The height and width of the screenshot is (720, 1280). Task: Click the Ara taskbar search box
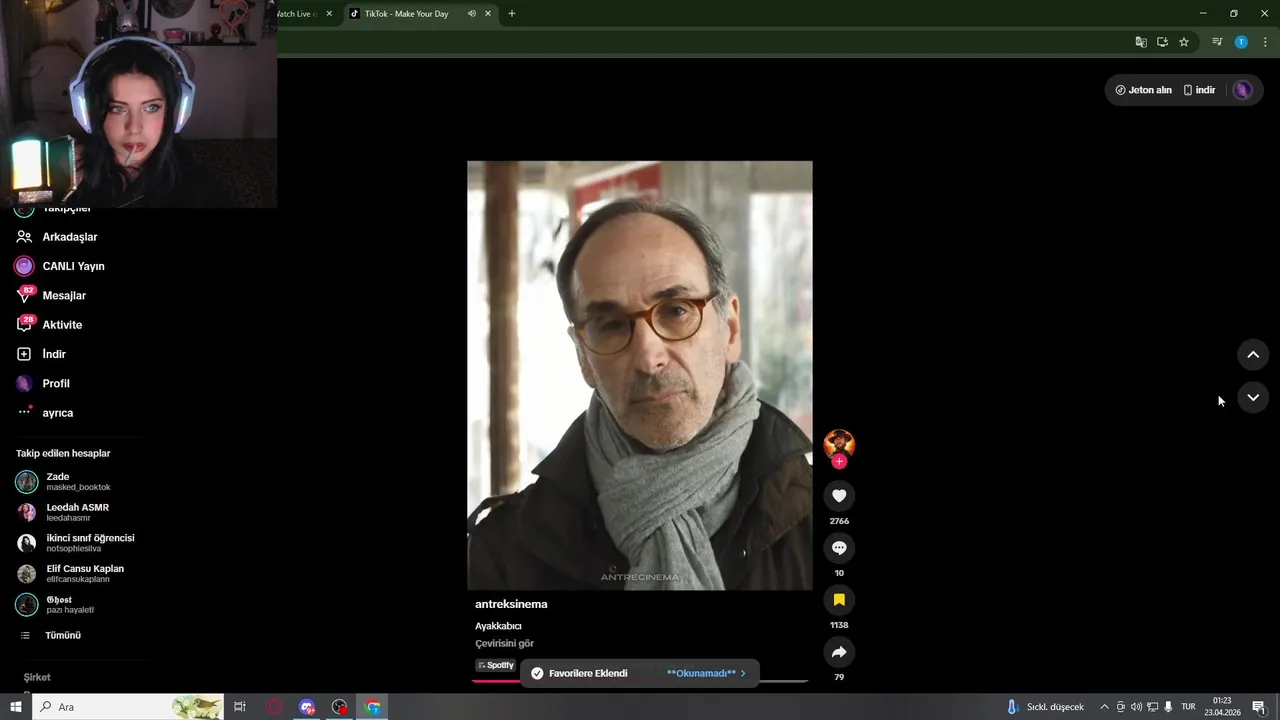[128, 707]
